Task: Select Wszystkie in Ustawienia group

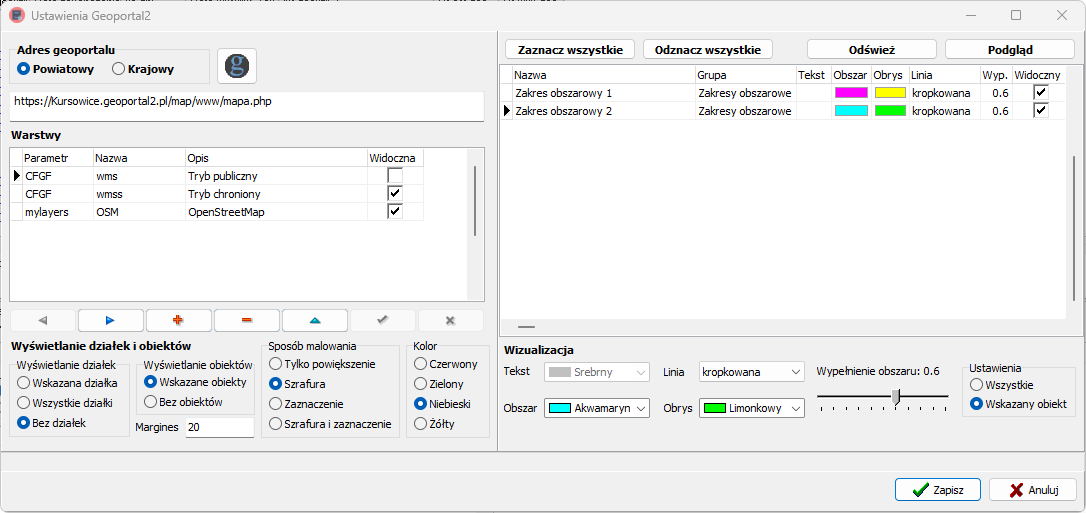Action: (1002, 384)
